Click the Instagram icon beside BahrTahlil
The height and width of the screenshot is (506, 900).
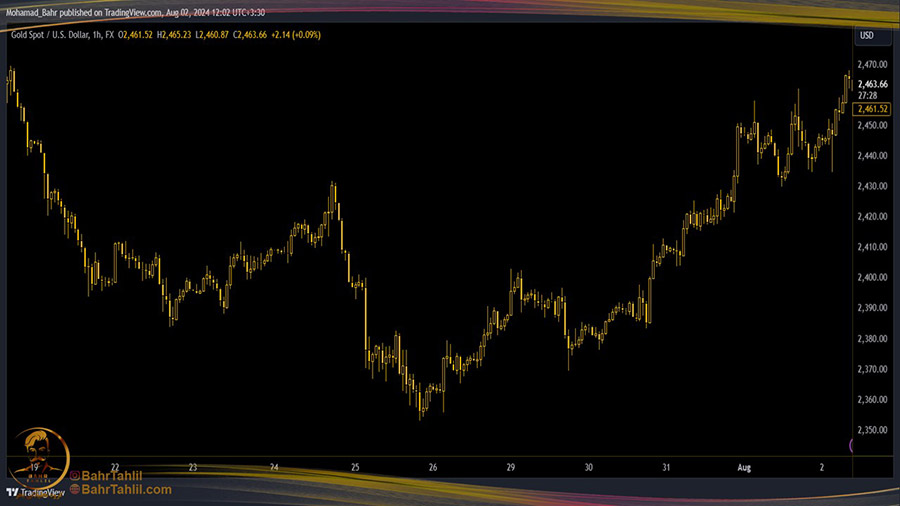[74, 475]
